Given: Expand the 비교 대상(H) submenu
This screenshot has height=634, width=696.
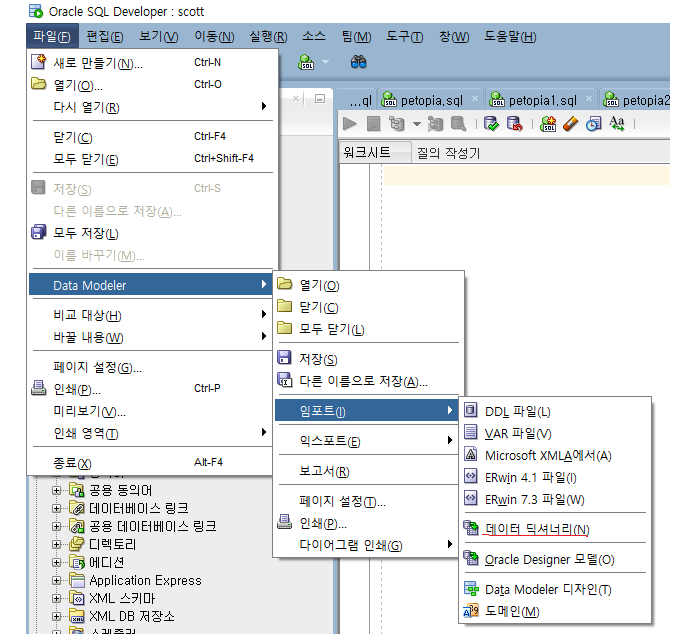Looking at the screenshot, I should (152, 315).
